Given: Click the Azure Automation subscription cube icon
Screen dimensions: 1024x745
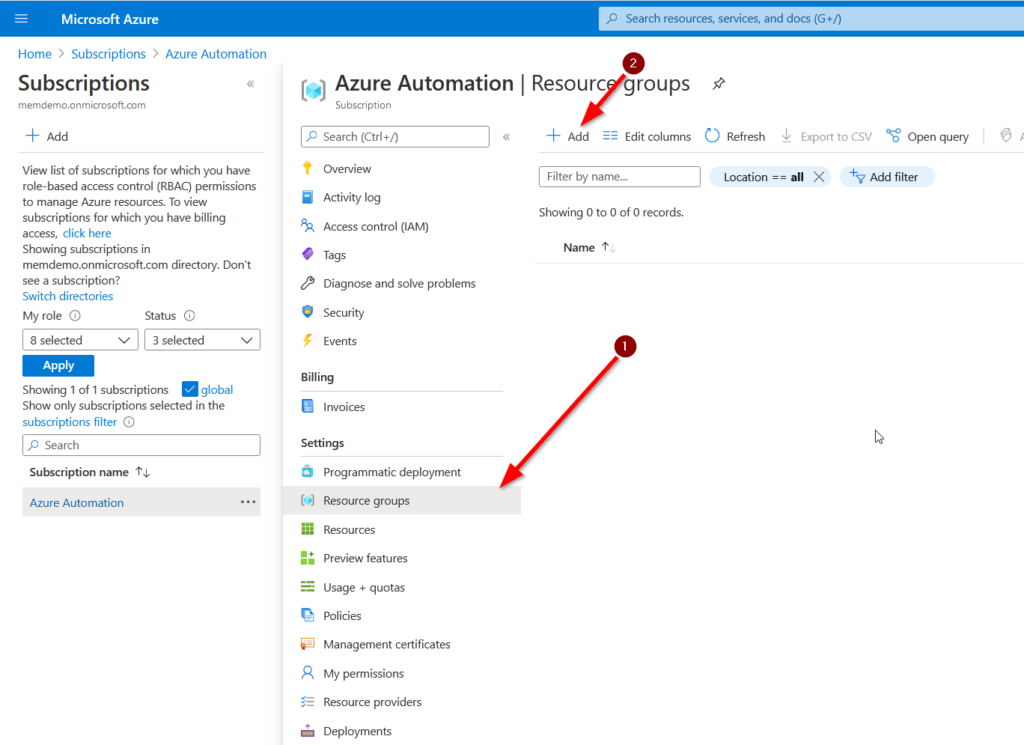Looking at the screenshot, I should click(x=313, y=90).
